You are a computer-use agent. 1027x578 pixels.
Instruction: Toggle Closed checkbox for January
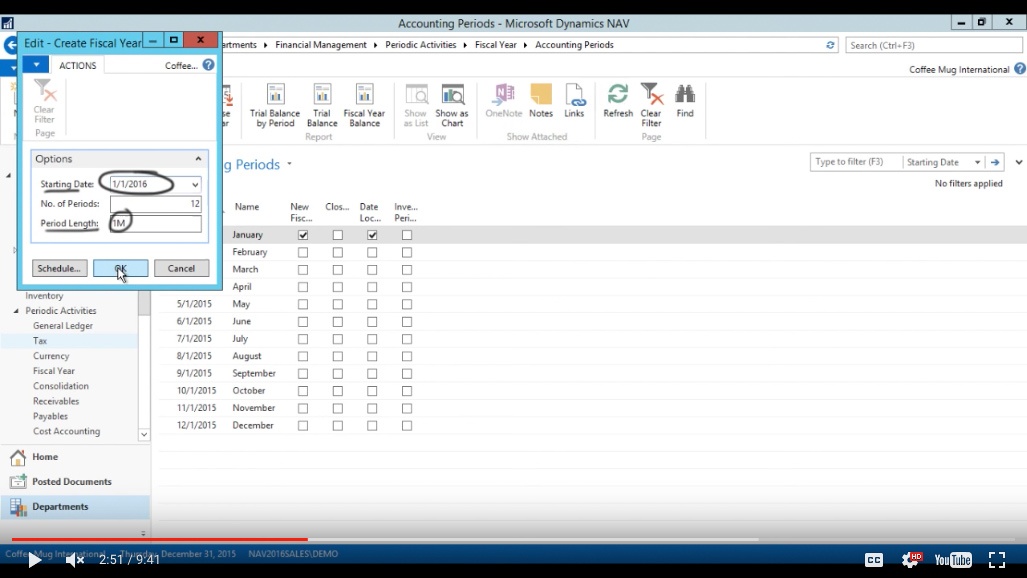337,235
